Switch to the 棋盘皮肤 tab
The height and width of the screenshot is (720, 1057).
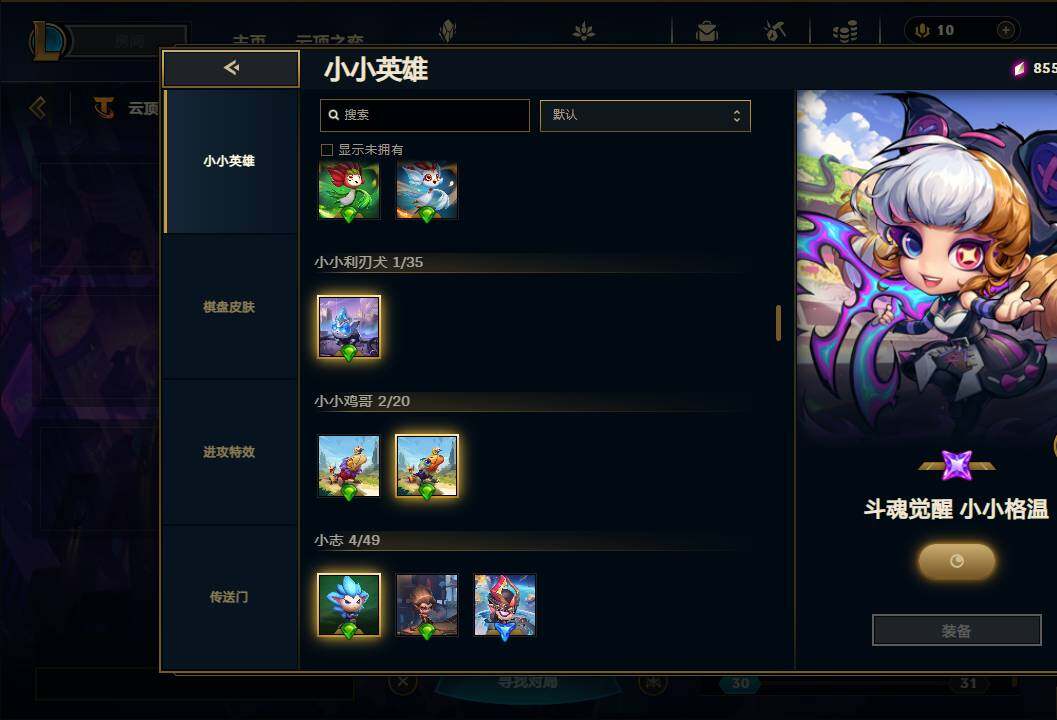tap(229, 307)
